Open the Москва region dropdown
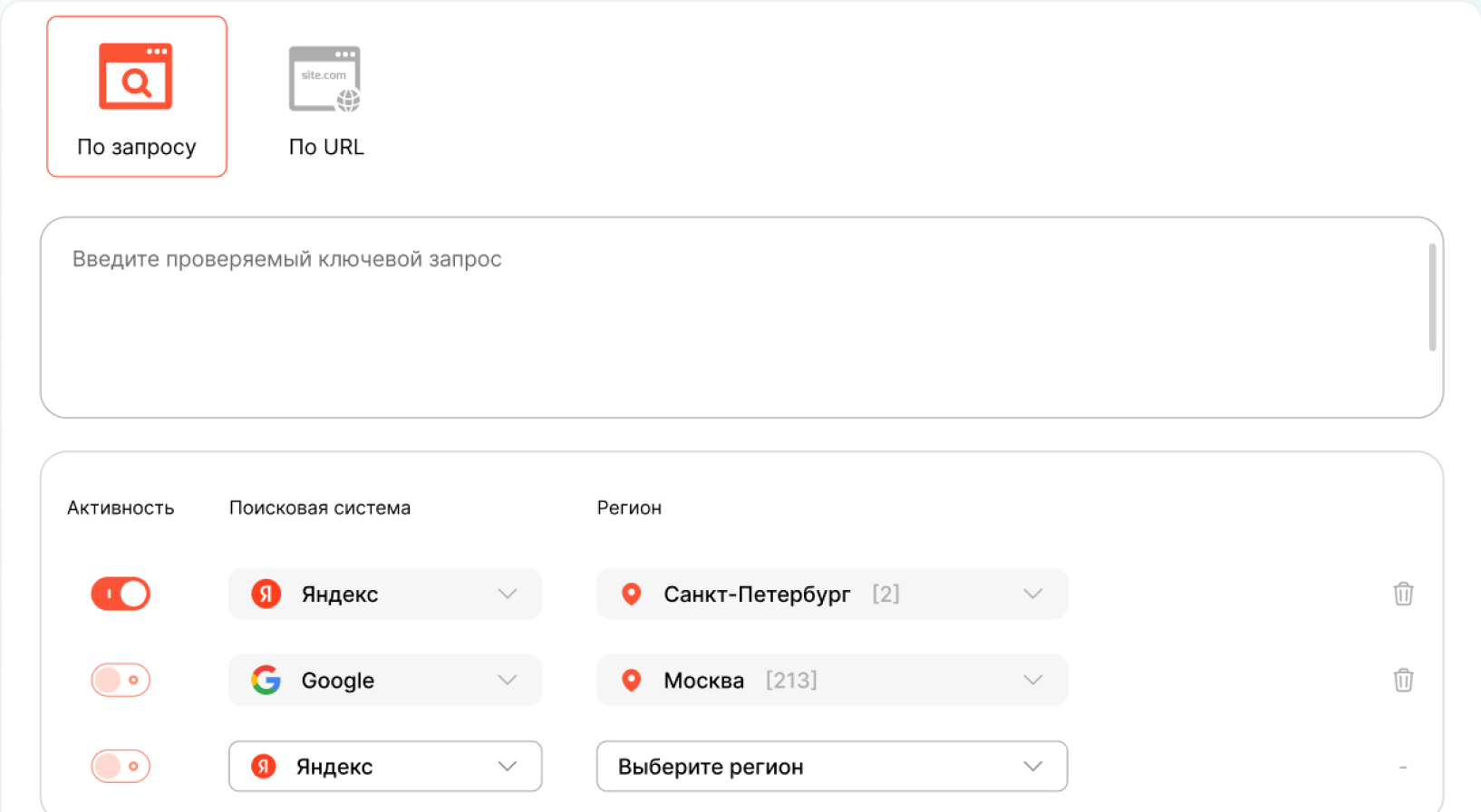This screenshot has height=812, width=1481. (x=832, y=681)
